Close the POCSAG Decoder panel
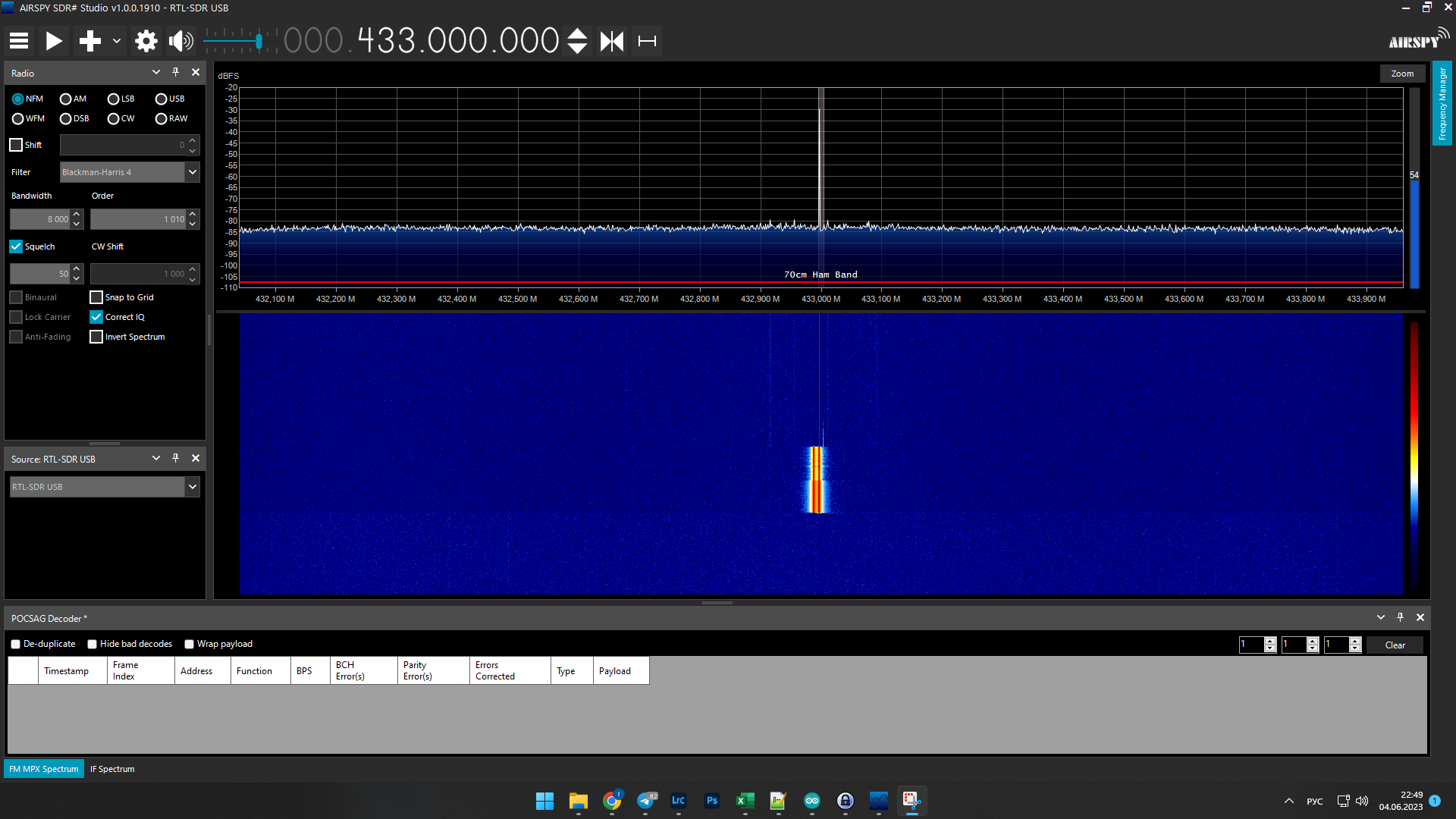This screenshot has height=819, width=1456. click(1420, 618)
